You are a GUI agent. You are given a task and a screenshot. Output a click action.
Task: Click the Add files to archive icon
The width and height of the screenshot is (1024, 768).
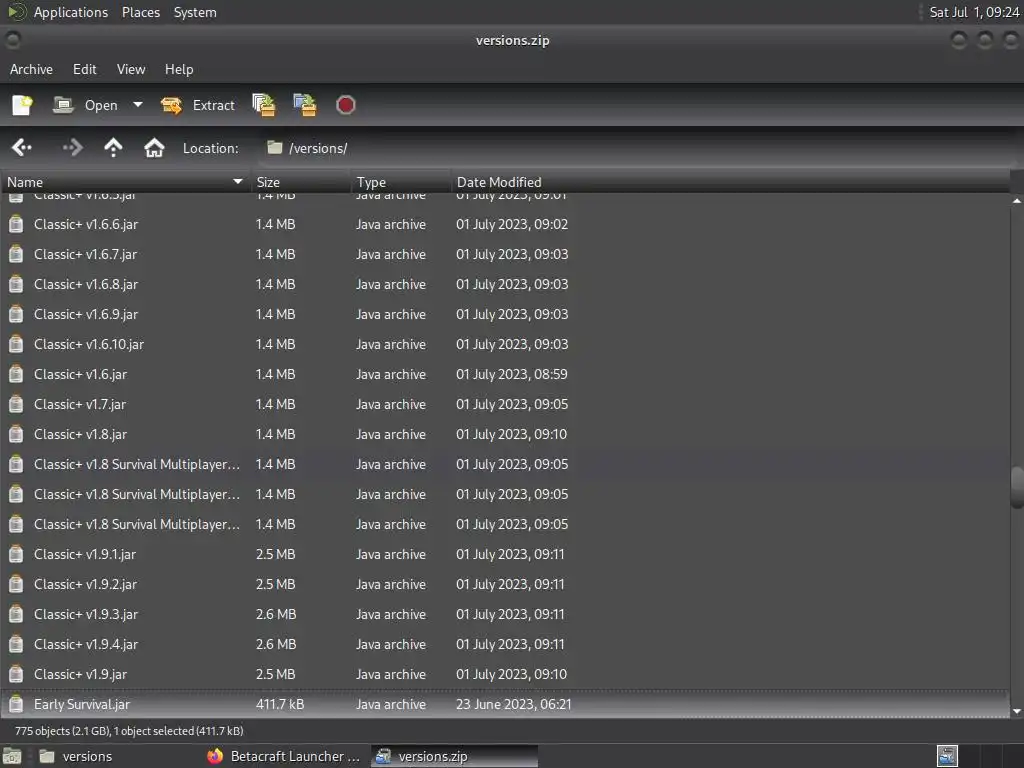(x=264, y=105)
